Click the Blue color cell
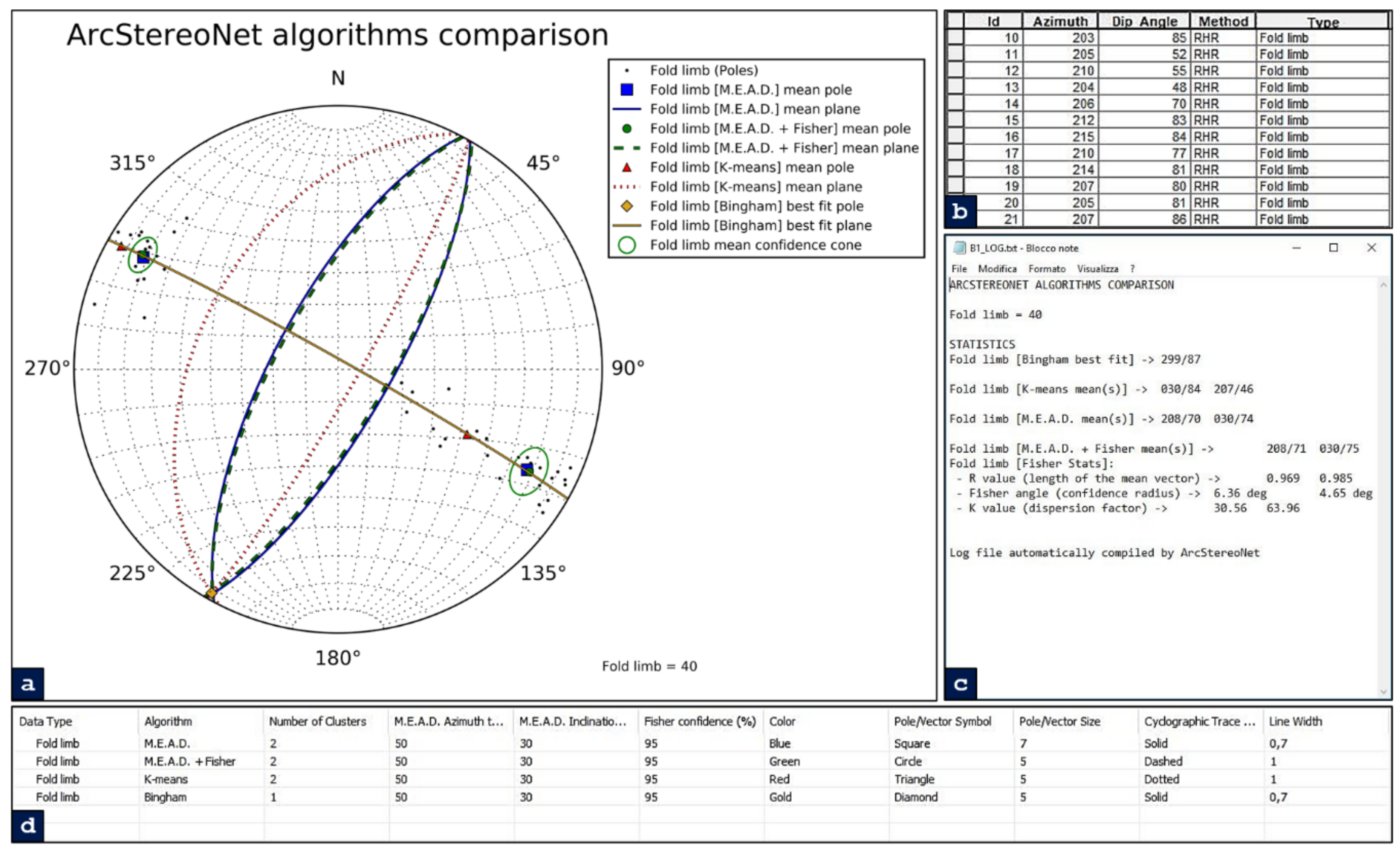The height and width of the screenshot is (854, 1400). (779, 743)
